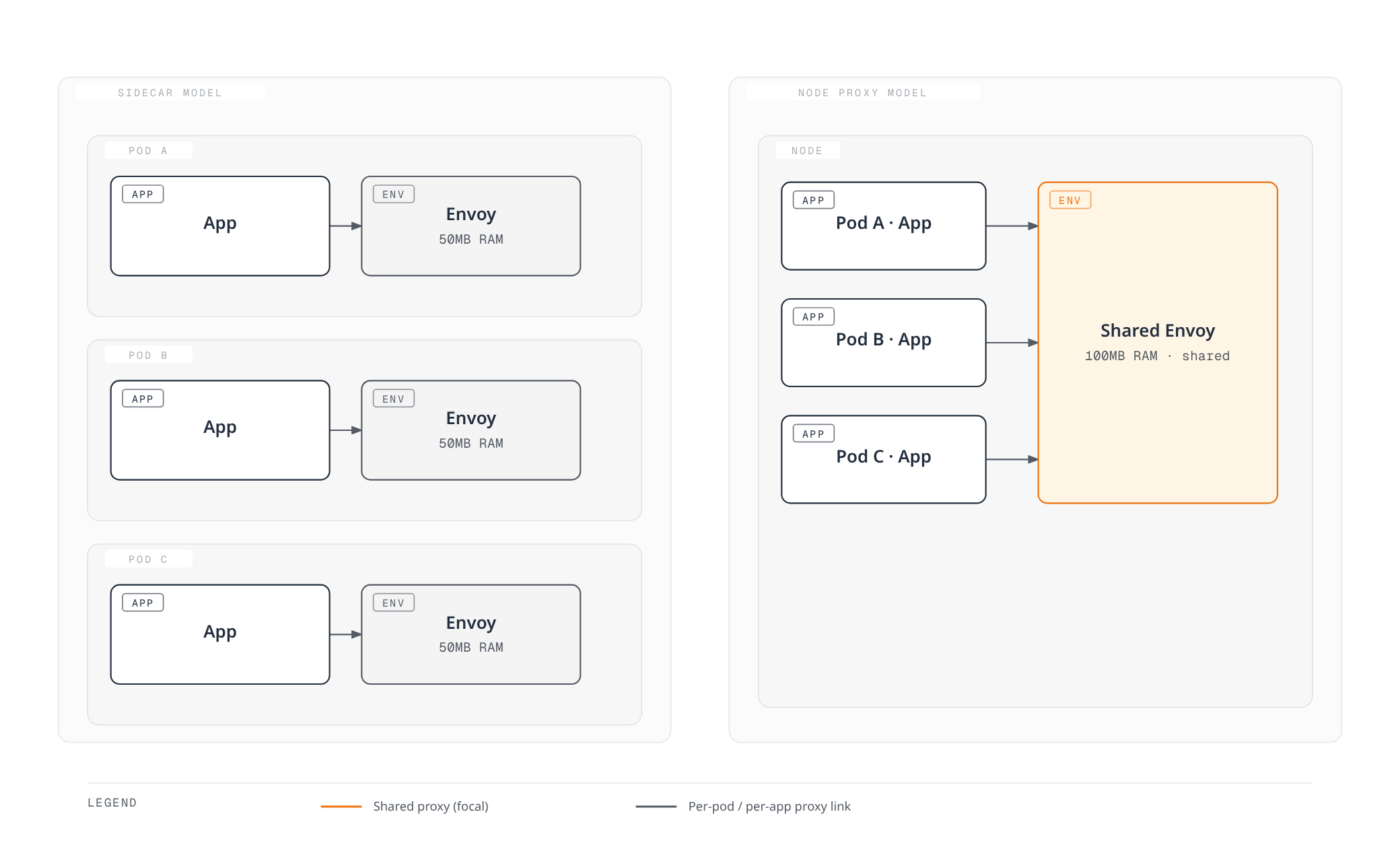This screenshot has height=847, width=1400.
Task: Click the arrow from App to Envoy in Pod A
Action: click(346, 226)
